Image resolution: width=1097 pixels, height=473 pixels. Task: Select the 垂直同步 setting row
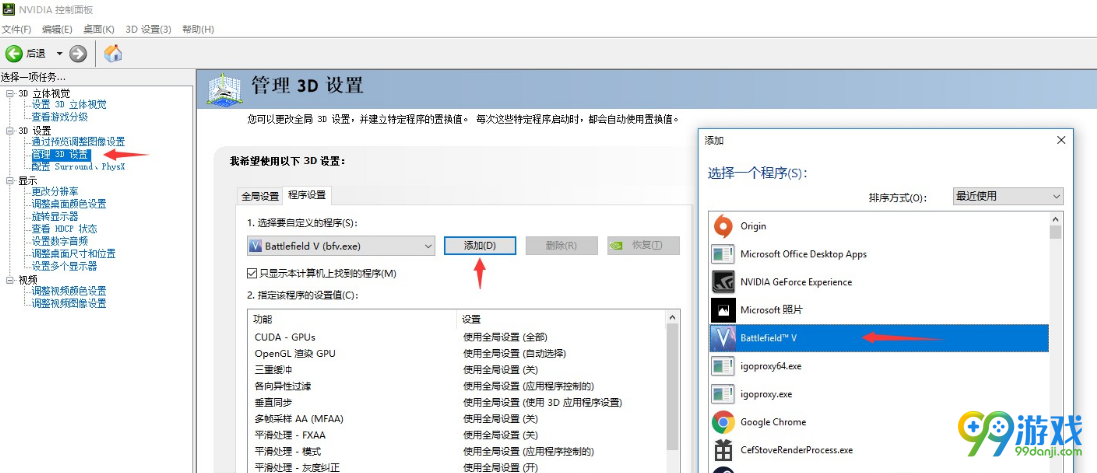tap(457, 402)
